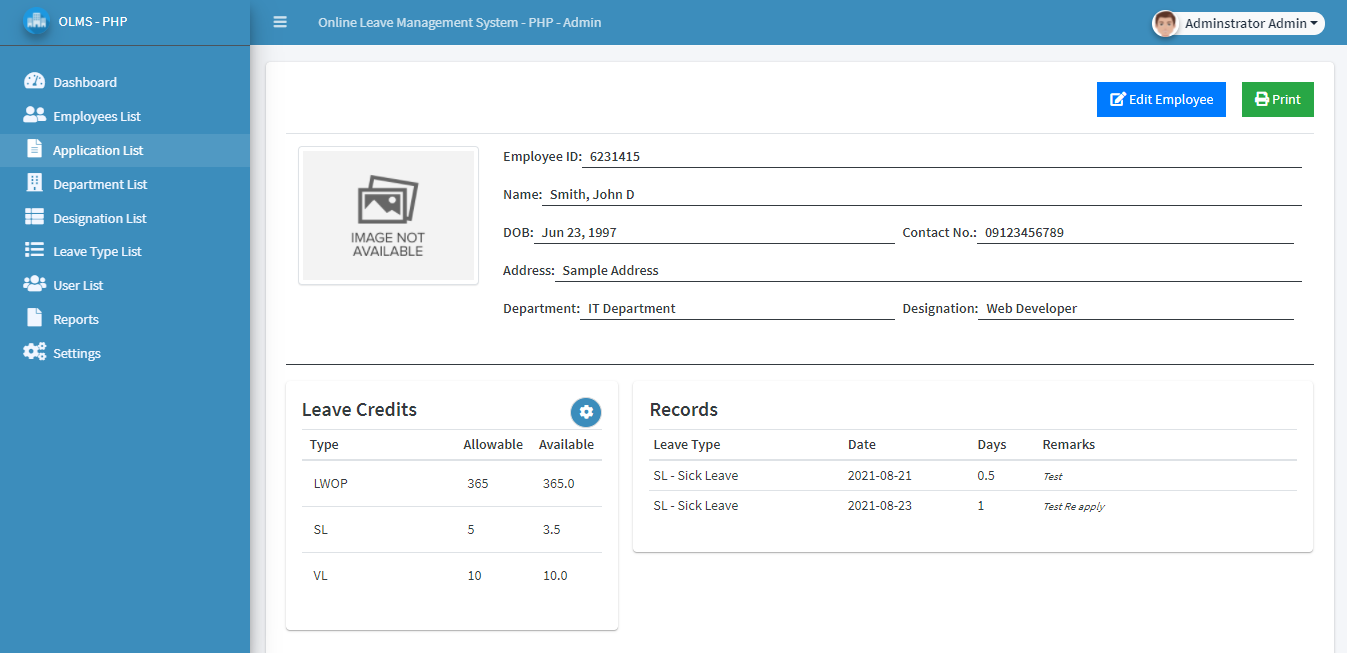Select the Application List icon
1347x653 pixels.
coord(33,149)
